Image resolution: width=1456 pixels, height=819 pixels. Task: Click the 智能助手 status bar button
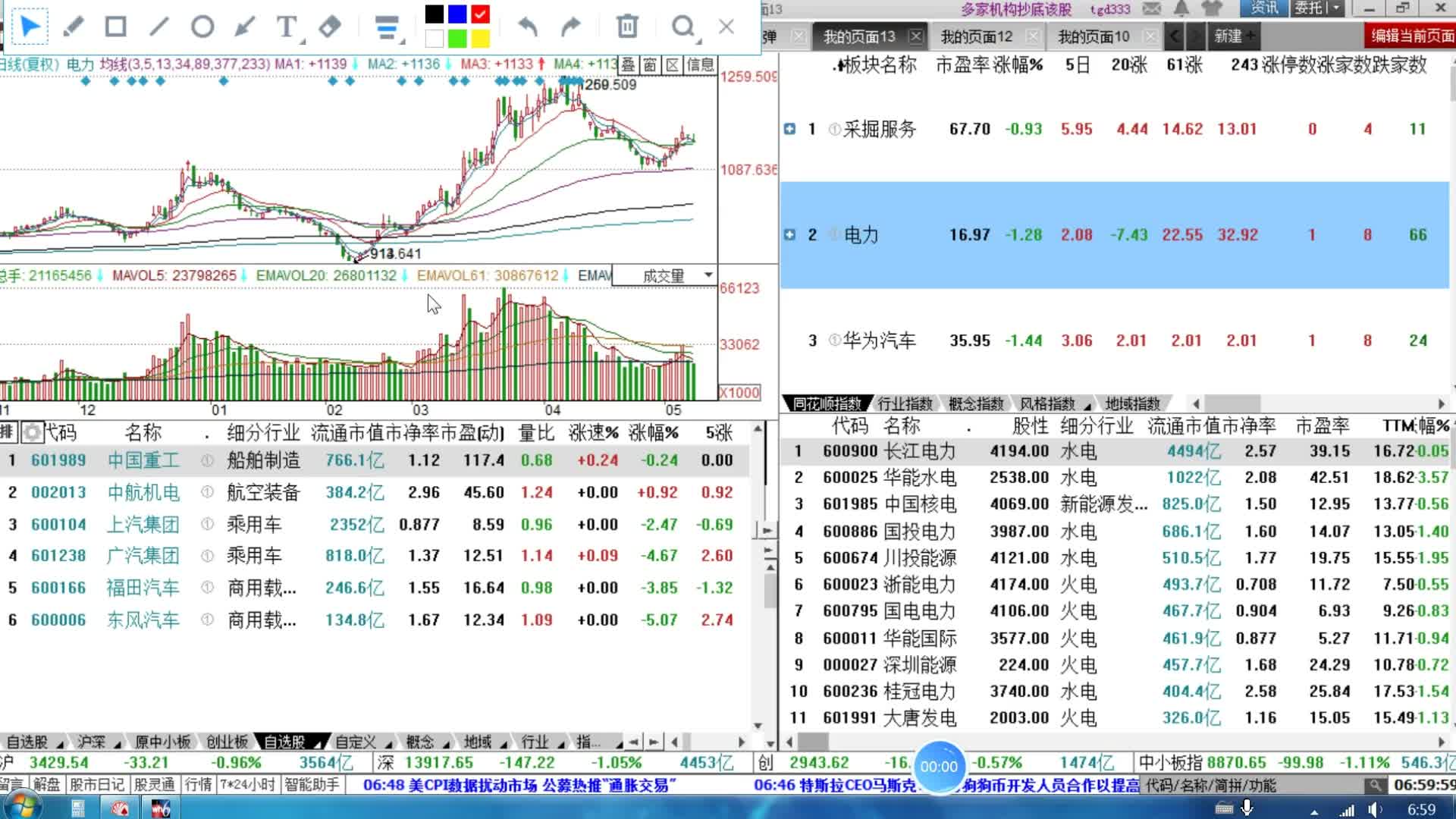(312, 785)
